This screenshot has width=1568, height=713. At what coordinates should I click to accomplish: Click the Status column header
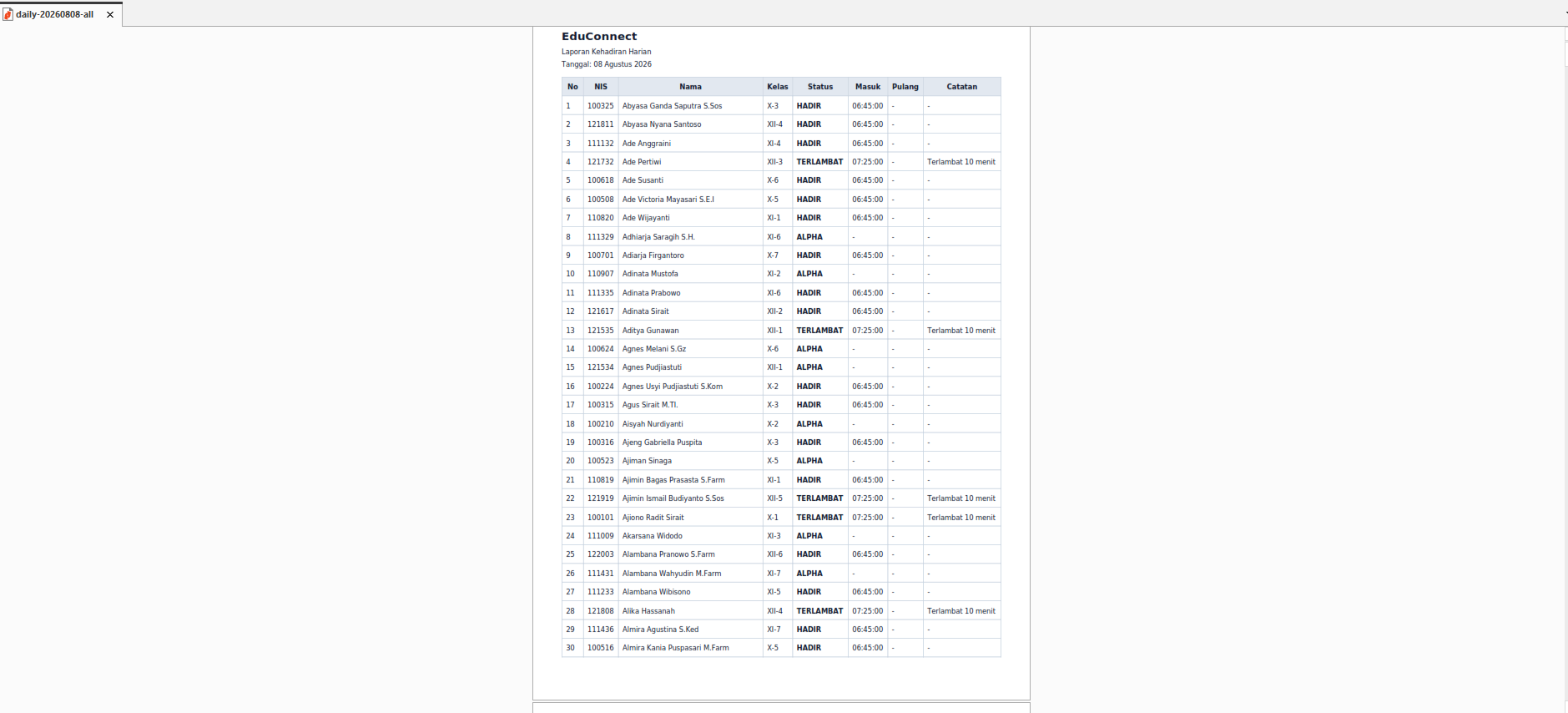[820, 87]
